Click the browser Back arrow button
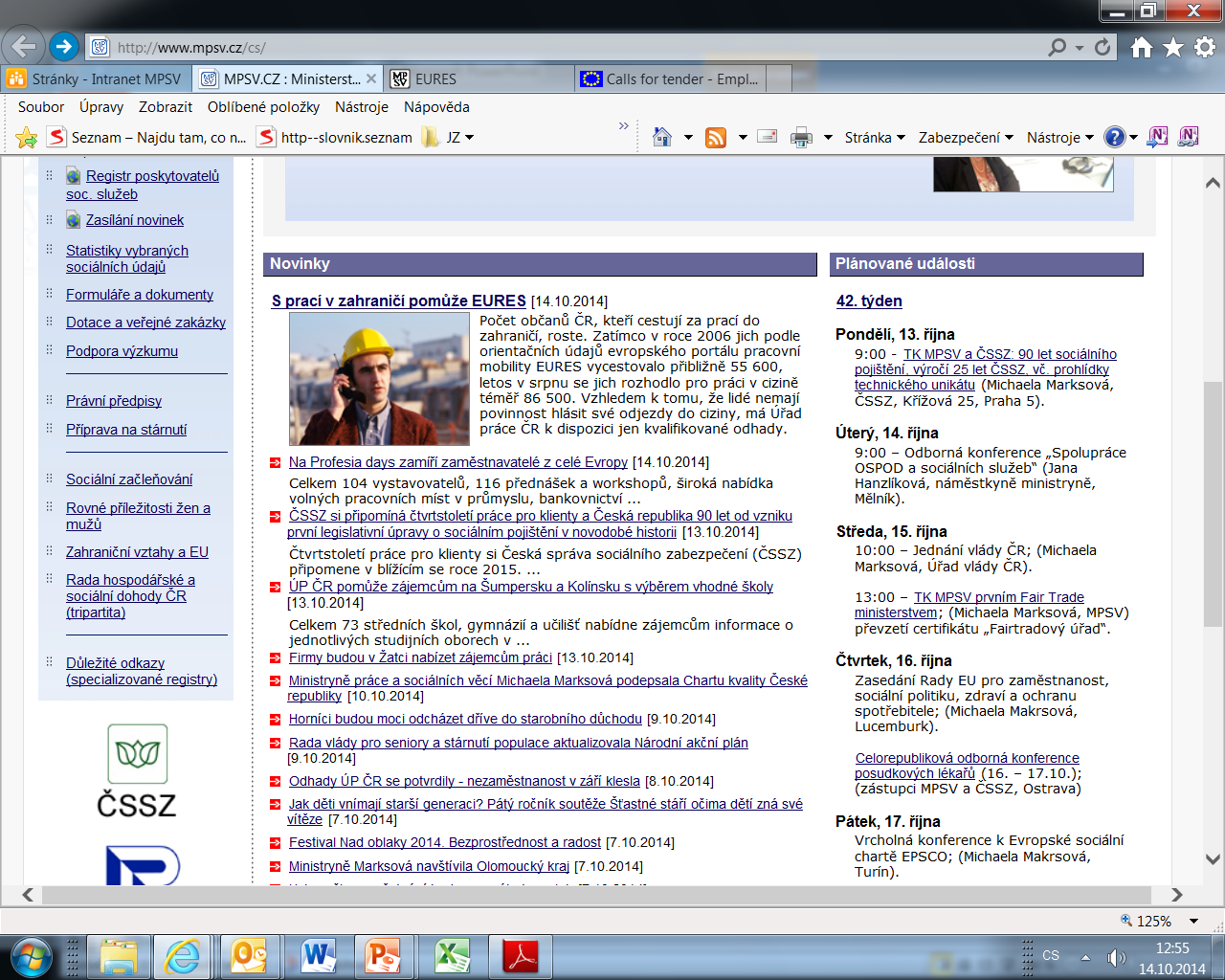 pyautogui.click(x=24, y=46)
